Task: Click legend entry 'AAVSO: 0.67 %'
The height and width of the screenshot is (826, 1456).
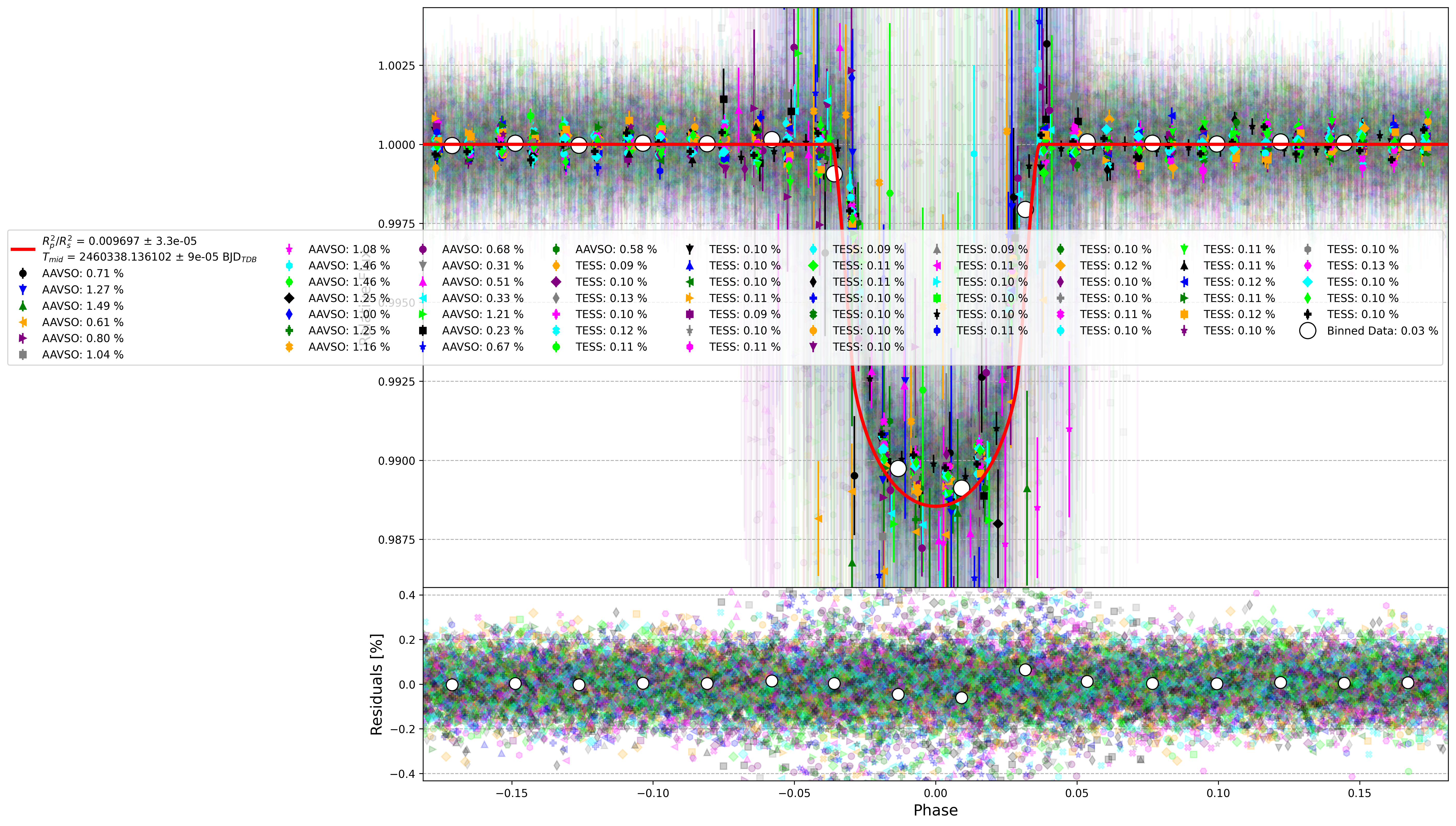Action: tap(482, 347)
